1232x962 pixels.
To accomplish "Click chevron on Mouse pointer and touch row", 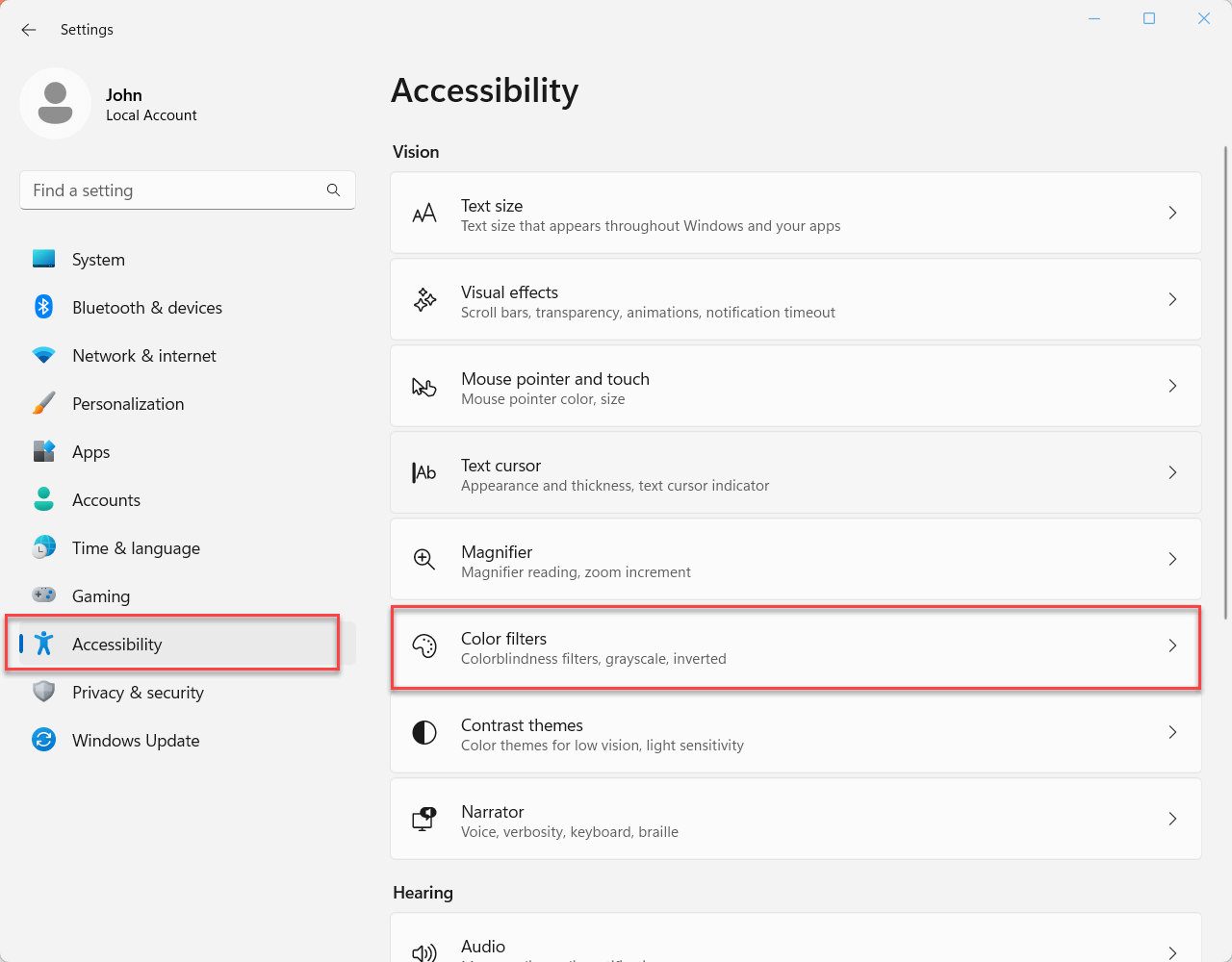I will tap(1172, 386).
